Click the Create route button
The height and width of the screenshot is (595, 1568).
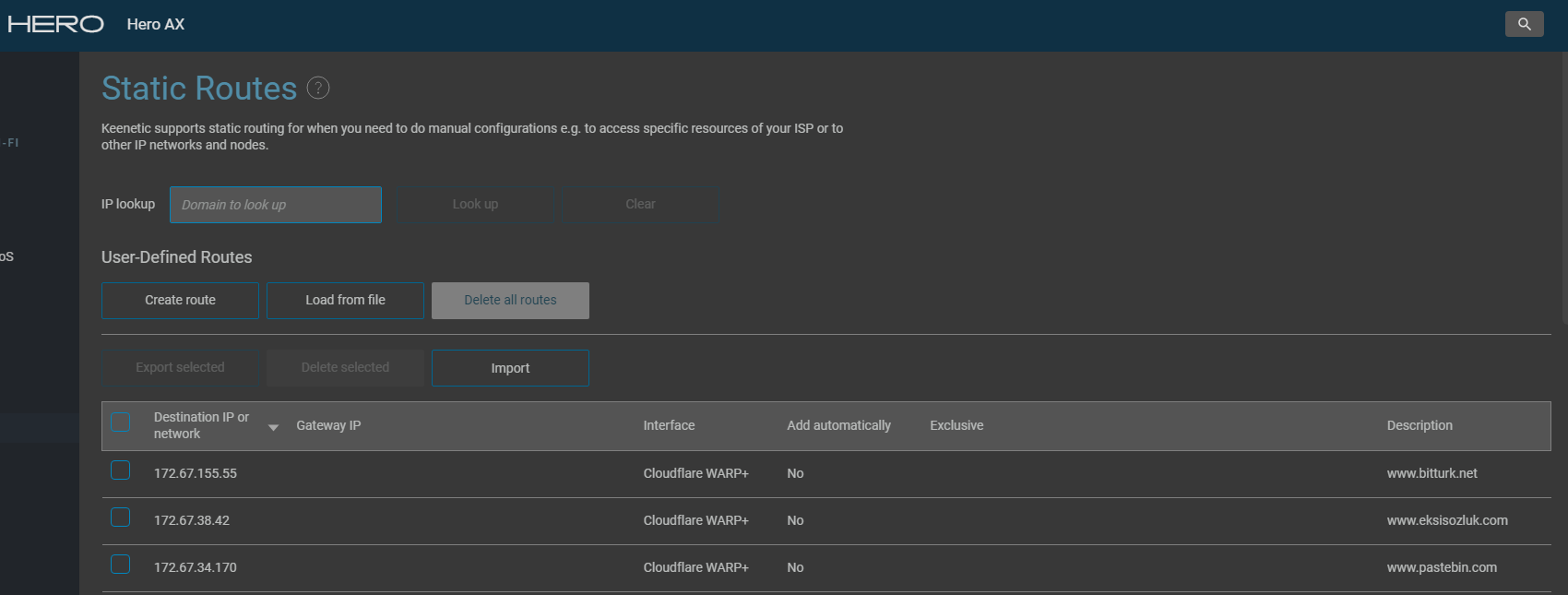180,301
